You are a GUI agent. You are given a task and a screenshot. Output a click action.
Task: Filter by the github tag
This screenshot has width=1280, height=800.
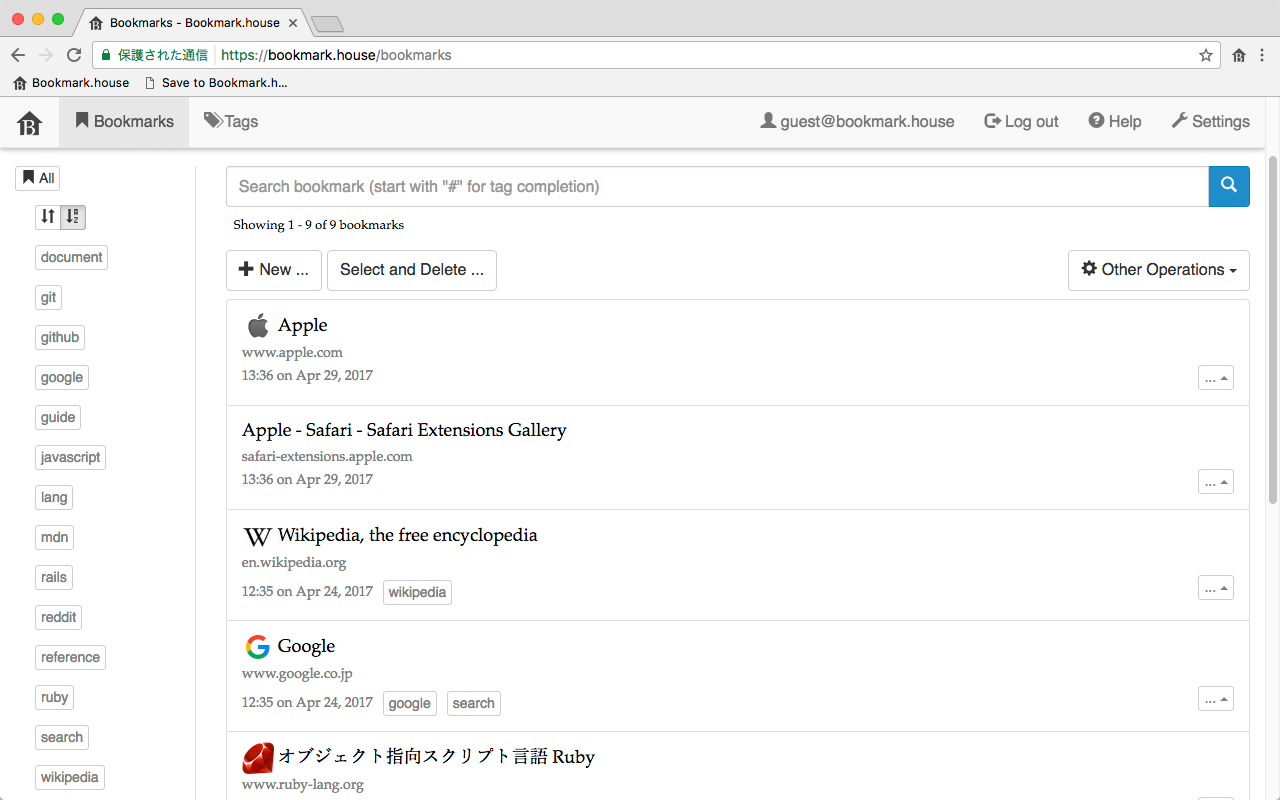tap(60, 337)
